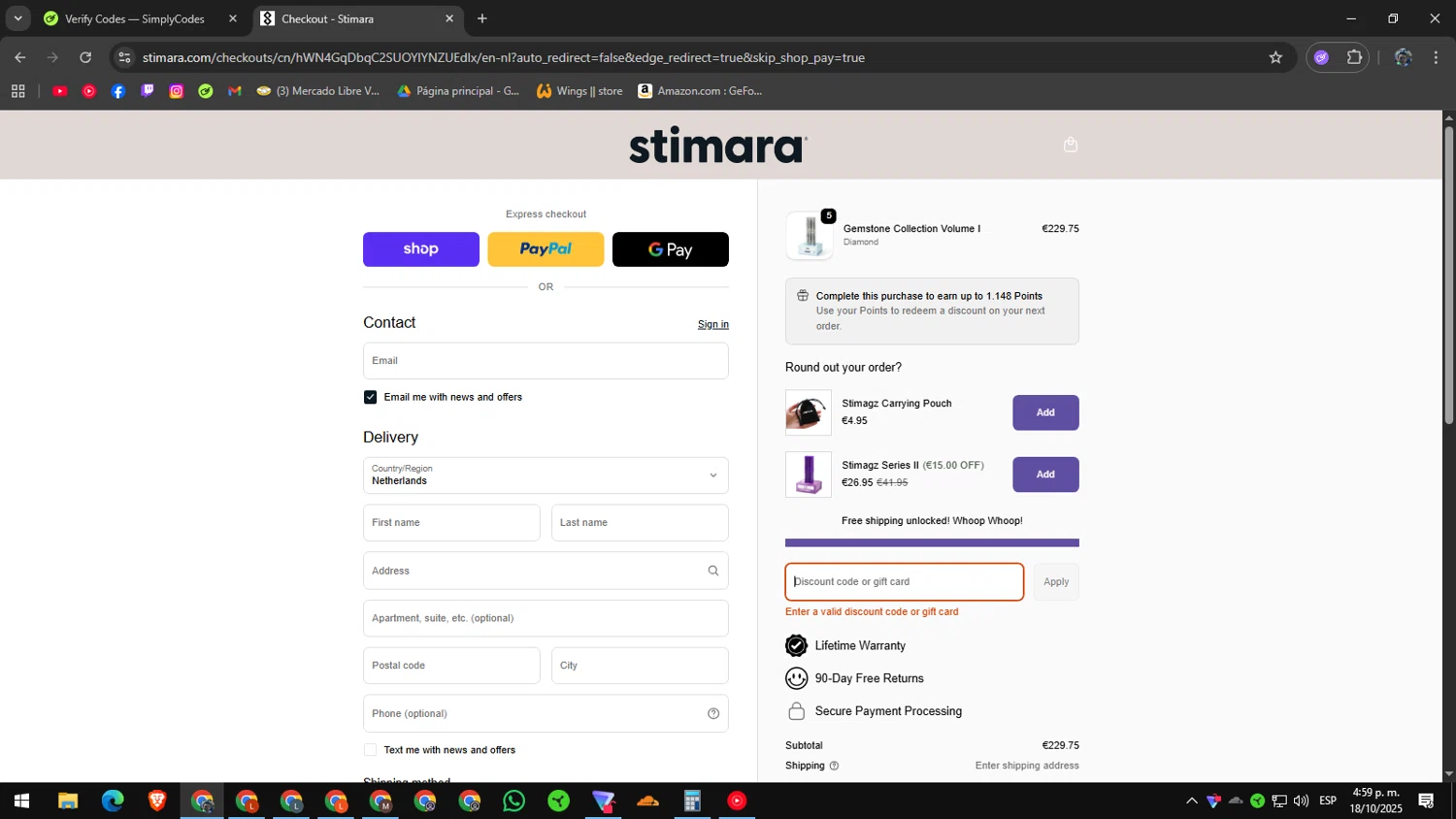
Task: Click the Discount code or gift card field
Action: [x=905, y=582]
